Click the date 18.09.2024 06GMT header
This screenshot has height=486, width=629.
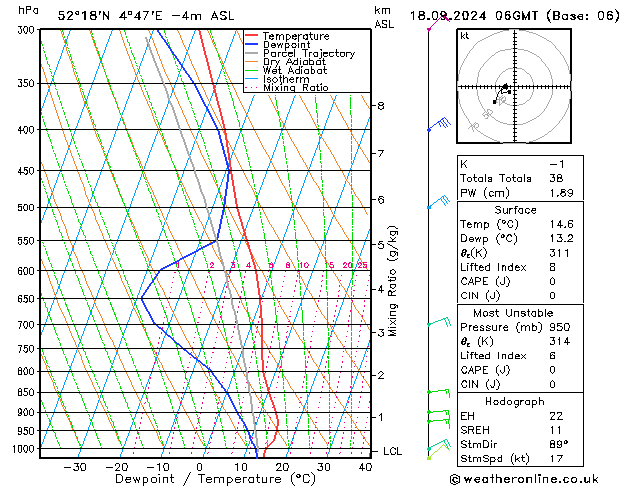coord(474,16)
